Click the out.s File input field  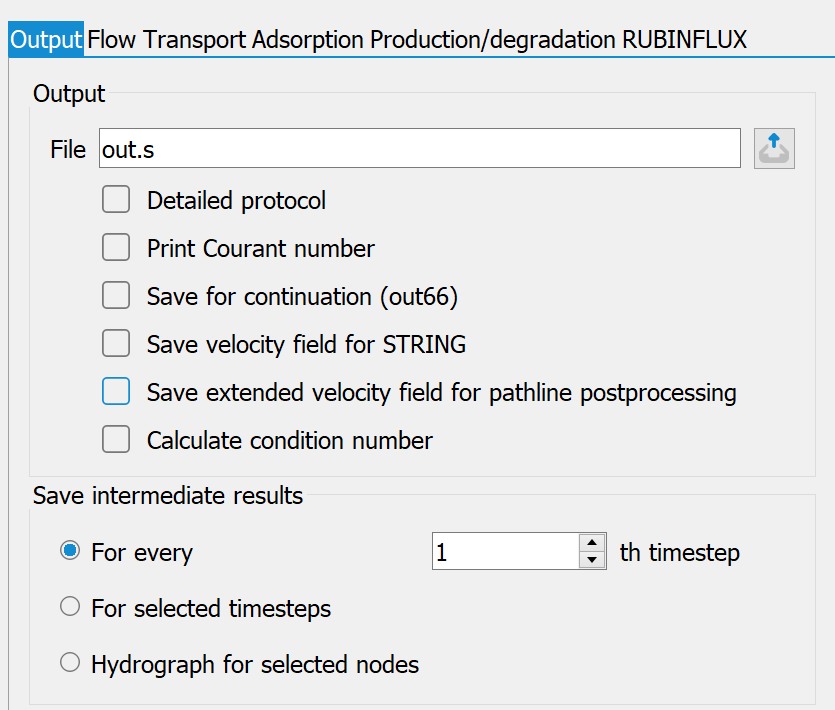click(420, 148)
